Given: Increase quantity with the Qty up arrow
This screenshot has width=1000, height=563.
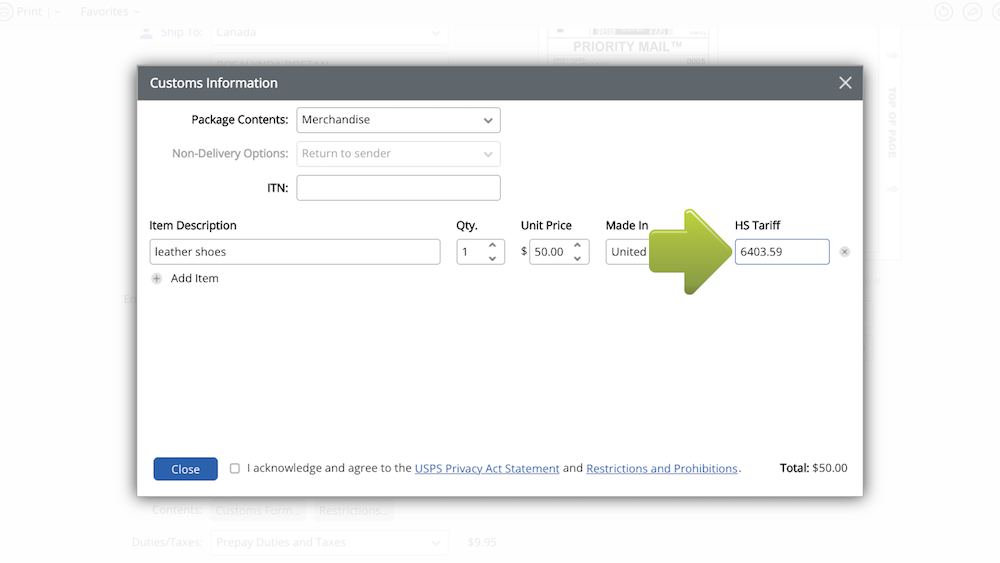Looking at the screenshot, I should coord(492,246).
